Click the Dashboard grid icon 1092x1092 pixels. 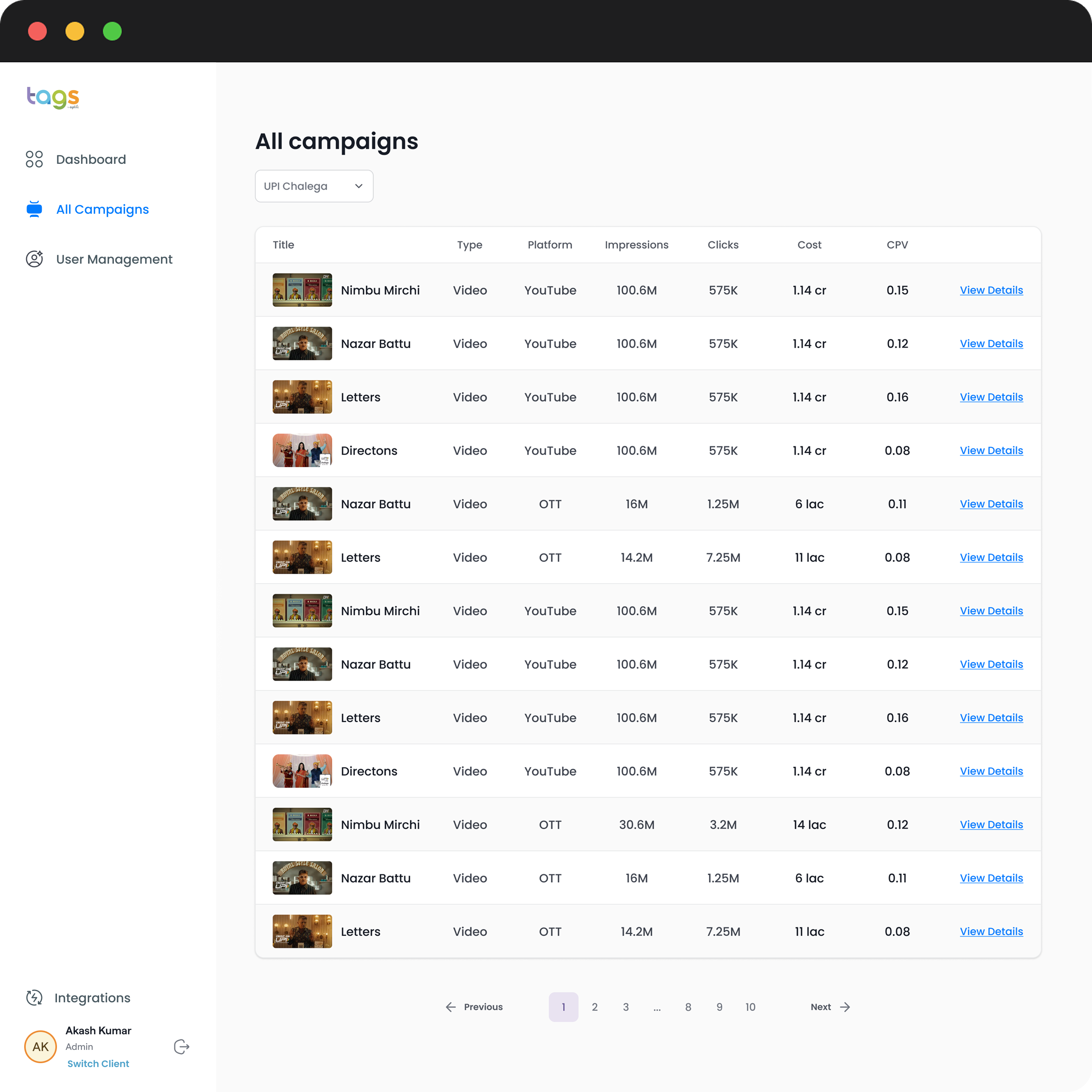coord(34,160)
